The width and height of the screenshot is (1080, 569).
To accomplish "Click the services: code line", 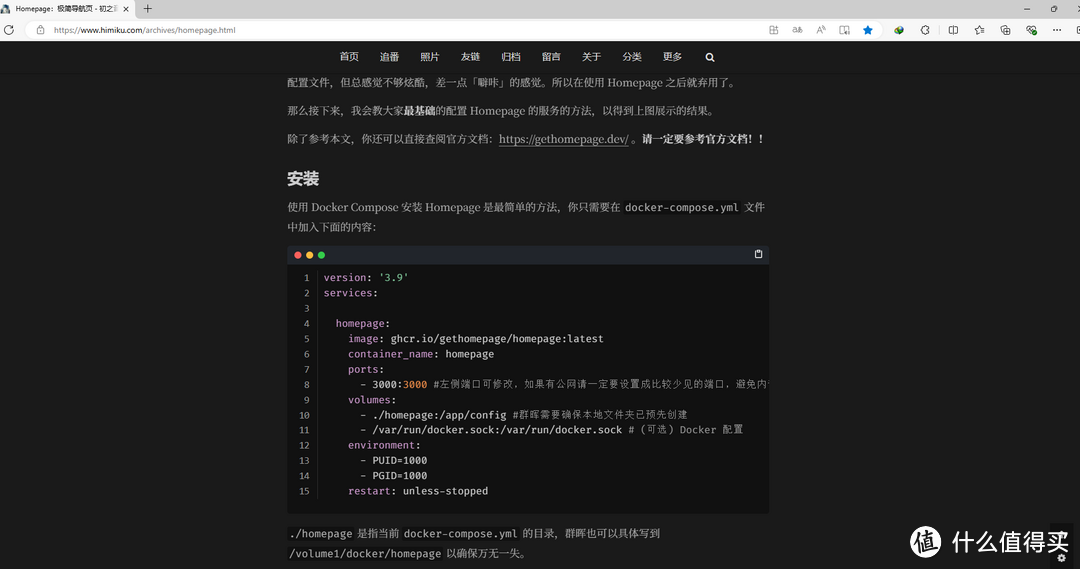I will (x=351, y=293).
